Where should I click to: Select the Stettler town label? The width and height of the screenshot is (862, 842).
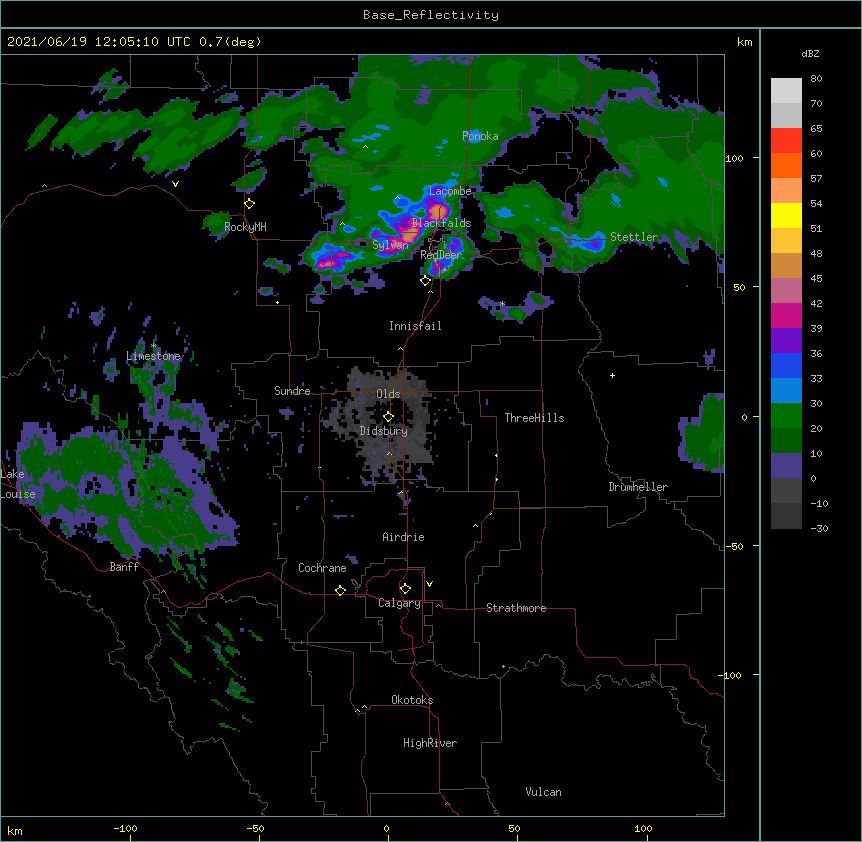click(634, 237)
